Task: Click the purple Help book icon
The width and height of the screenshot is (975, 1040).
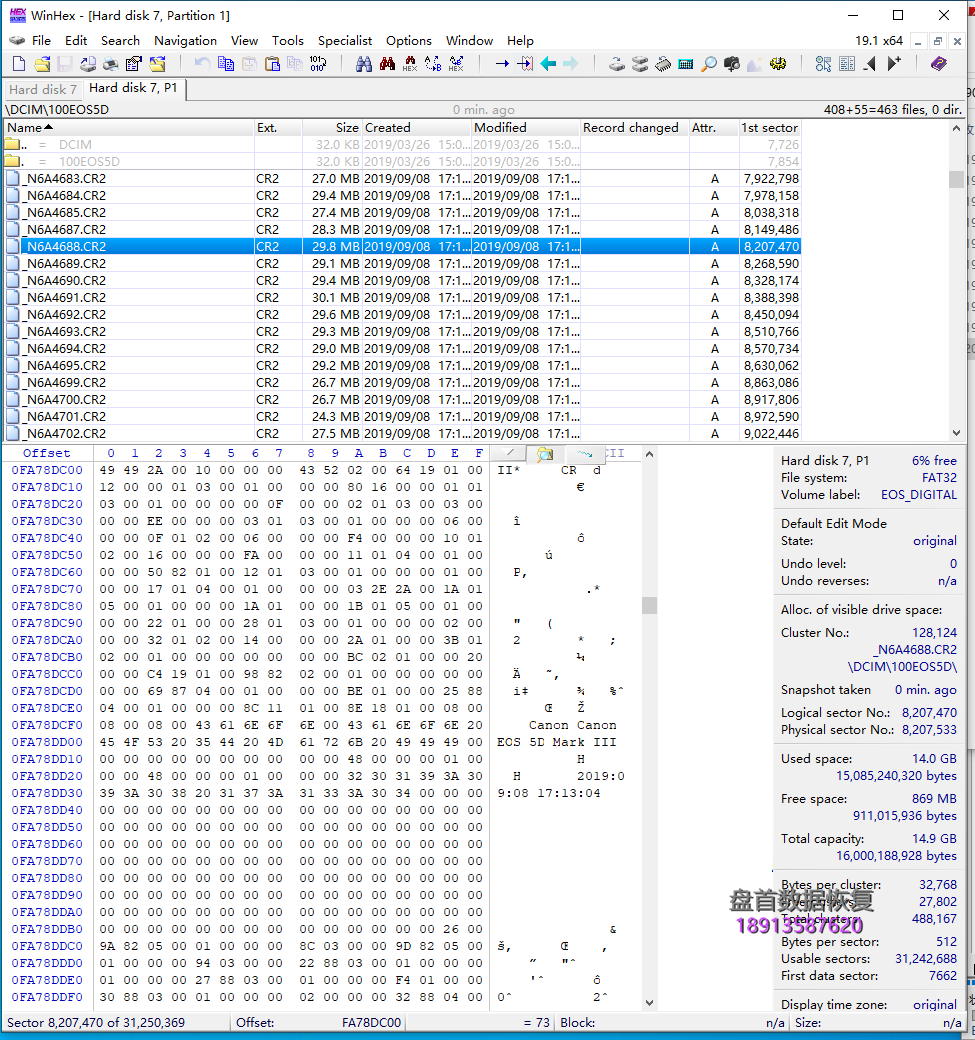Action: coord(939,64)
